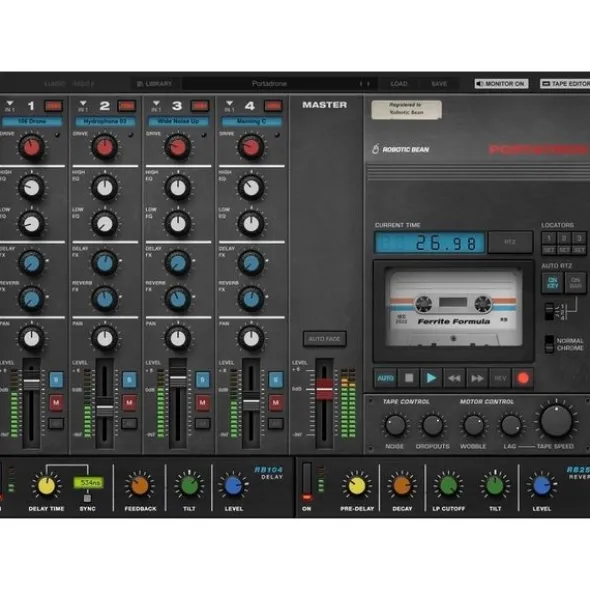Click the orange Feedback knob
Screen dimensions: 590x591
[x=139, y=486]
